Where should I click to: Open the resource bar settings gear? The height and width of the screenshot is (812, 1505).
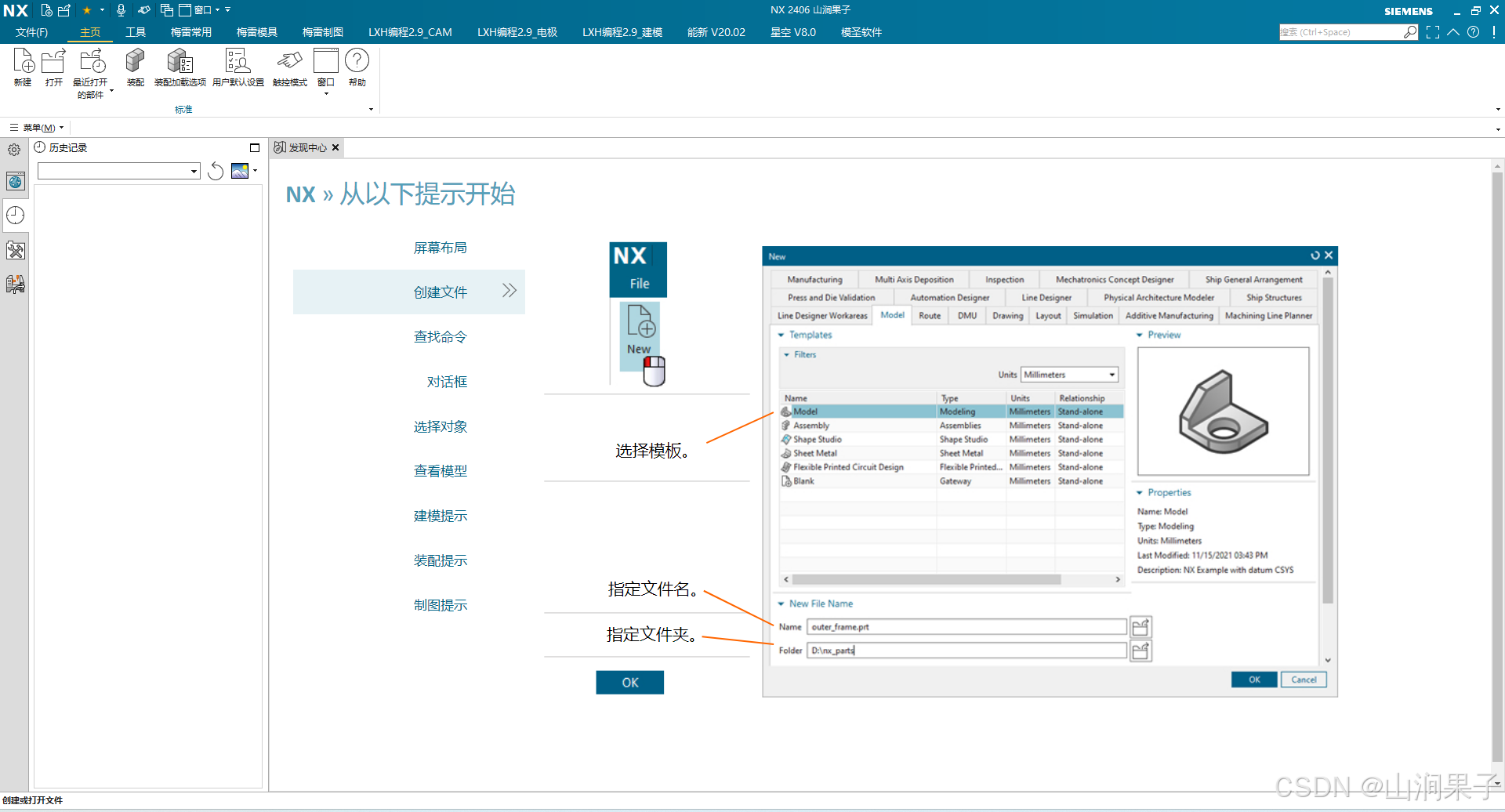[x=14, y=150]
